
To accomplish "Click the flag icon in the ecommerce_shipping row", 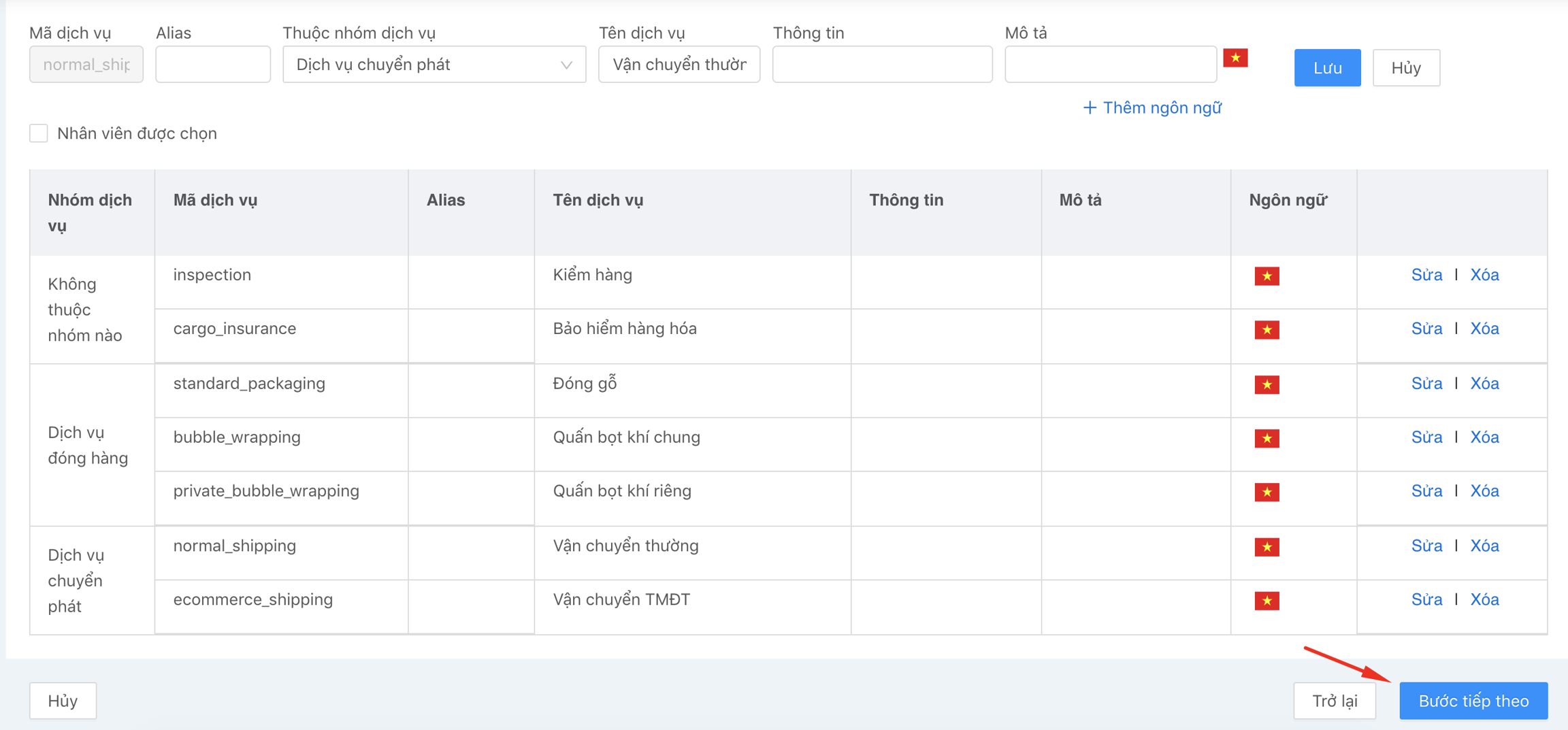I will coord(1267,601).
